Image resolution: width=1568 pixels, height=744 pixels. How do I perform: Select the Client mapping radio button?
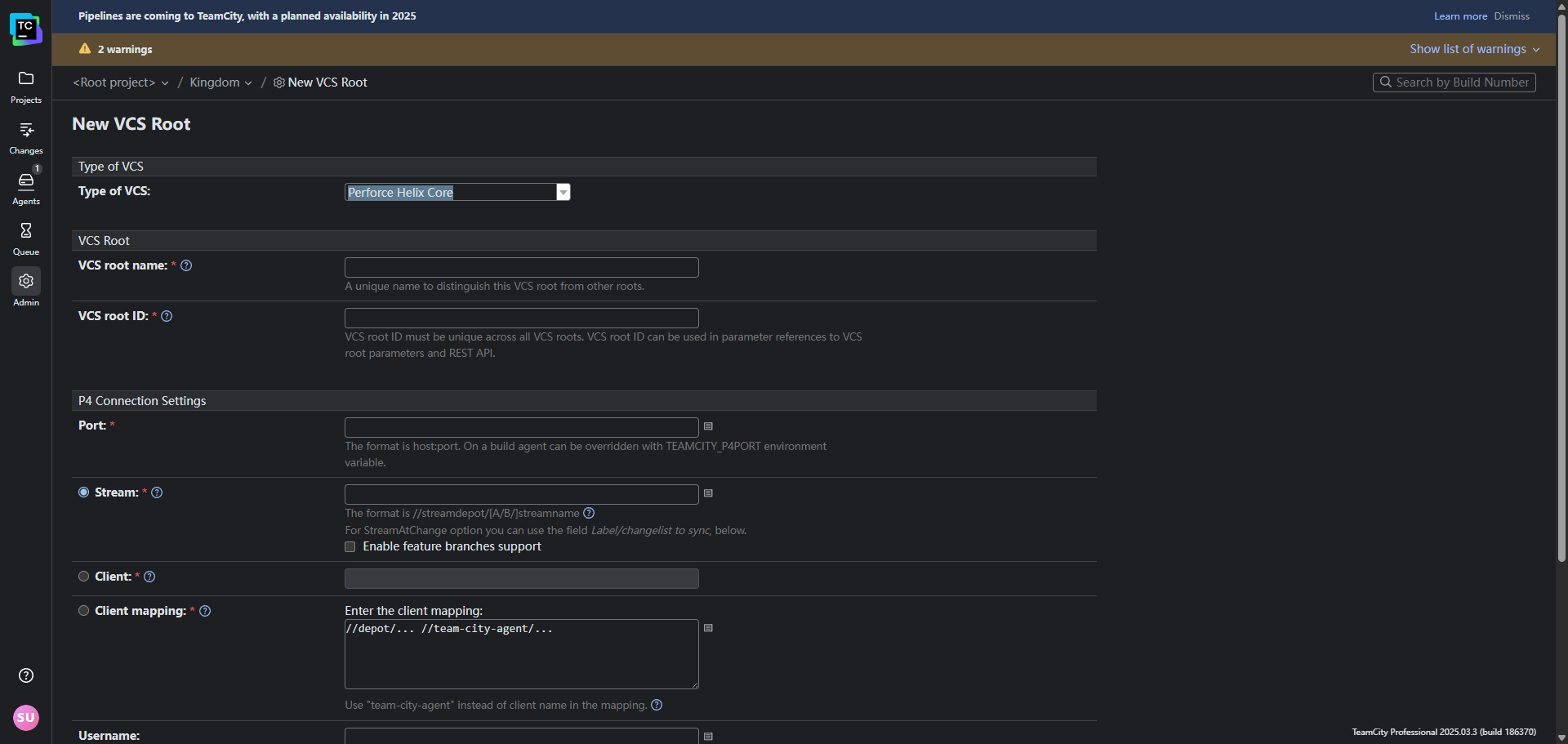pyautogui.click(x=83, y=611)
